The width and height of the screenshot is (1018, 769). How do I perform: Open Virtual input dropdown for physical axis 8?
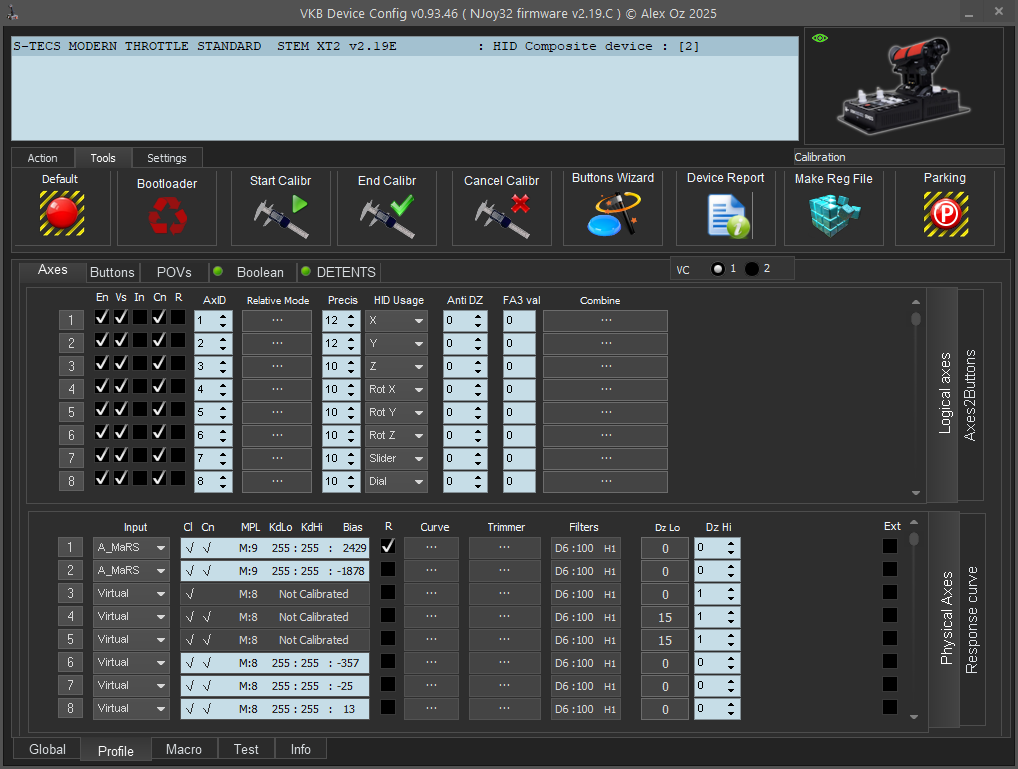point(131,709)
